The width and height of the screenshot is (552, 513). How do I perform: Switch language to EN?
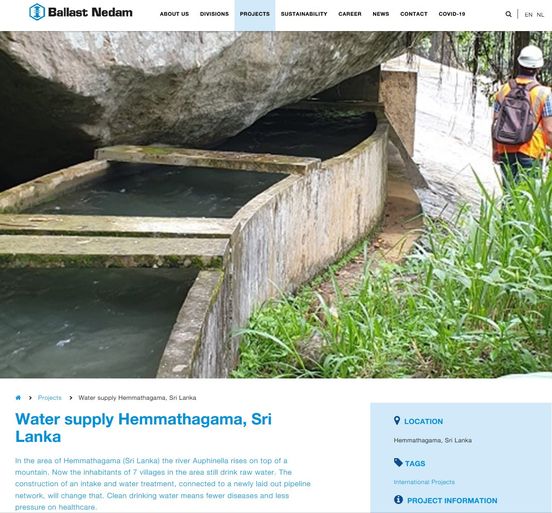click(528, 14)
